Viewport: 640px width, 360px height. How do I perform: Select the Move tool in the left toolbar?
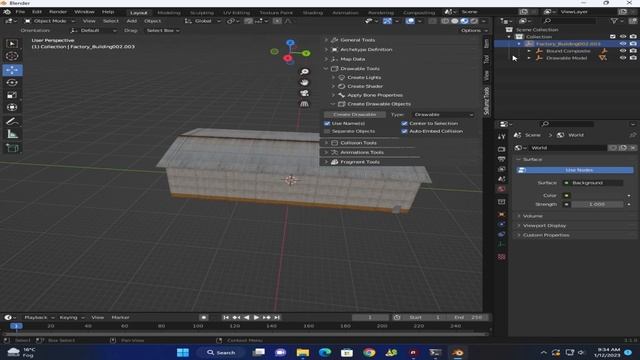pos(12,70)
